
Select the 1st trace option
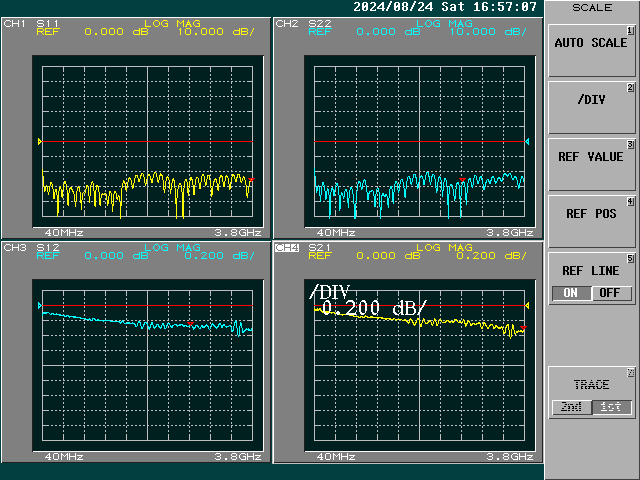click(x=611, y=407)
